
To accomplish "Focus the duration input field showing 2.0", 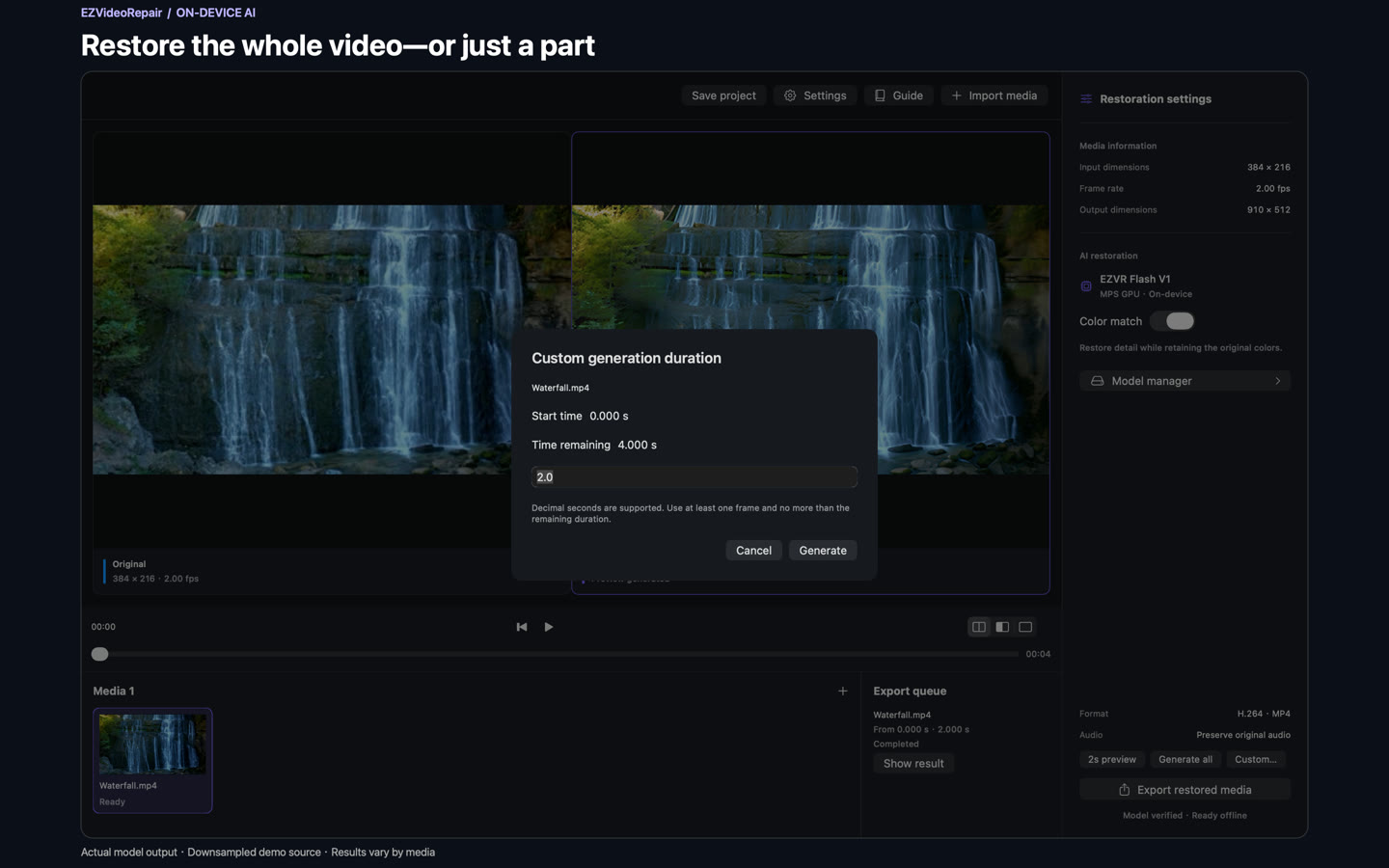I will click(x=694, y=477).
